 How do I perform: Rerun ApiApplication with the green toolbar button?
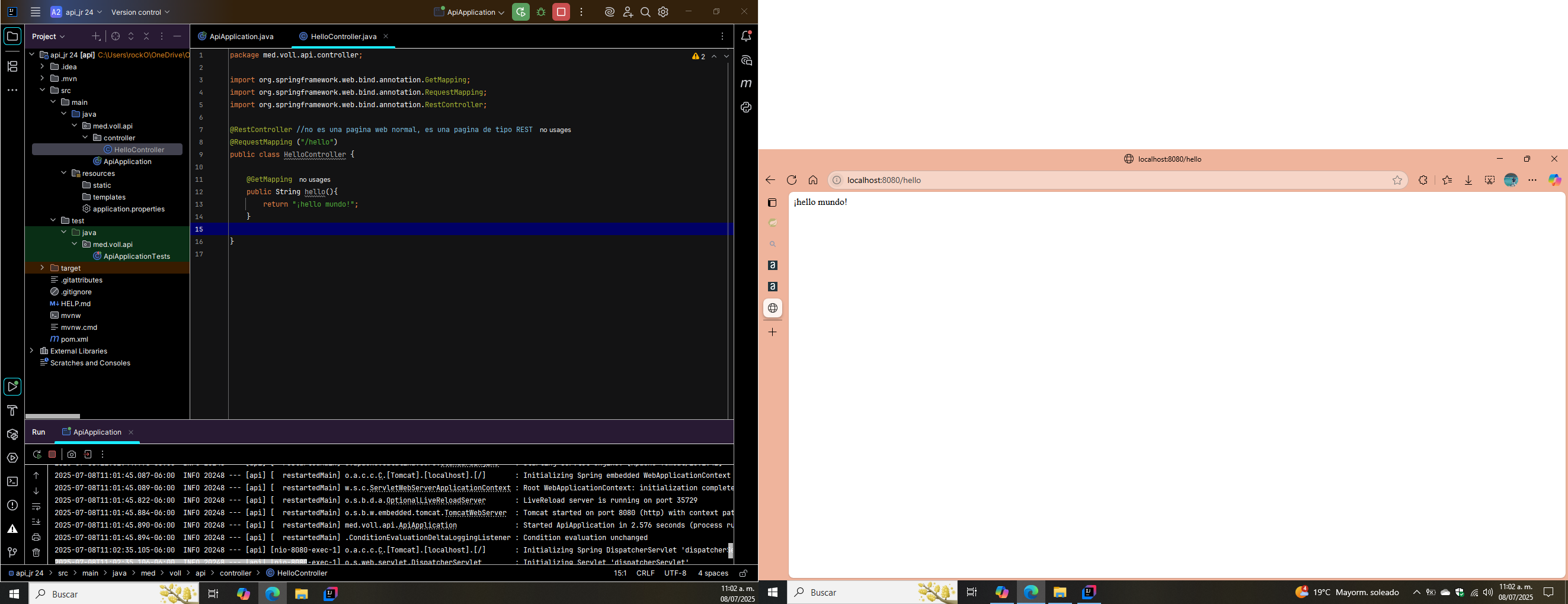point(520,12)
